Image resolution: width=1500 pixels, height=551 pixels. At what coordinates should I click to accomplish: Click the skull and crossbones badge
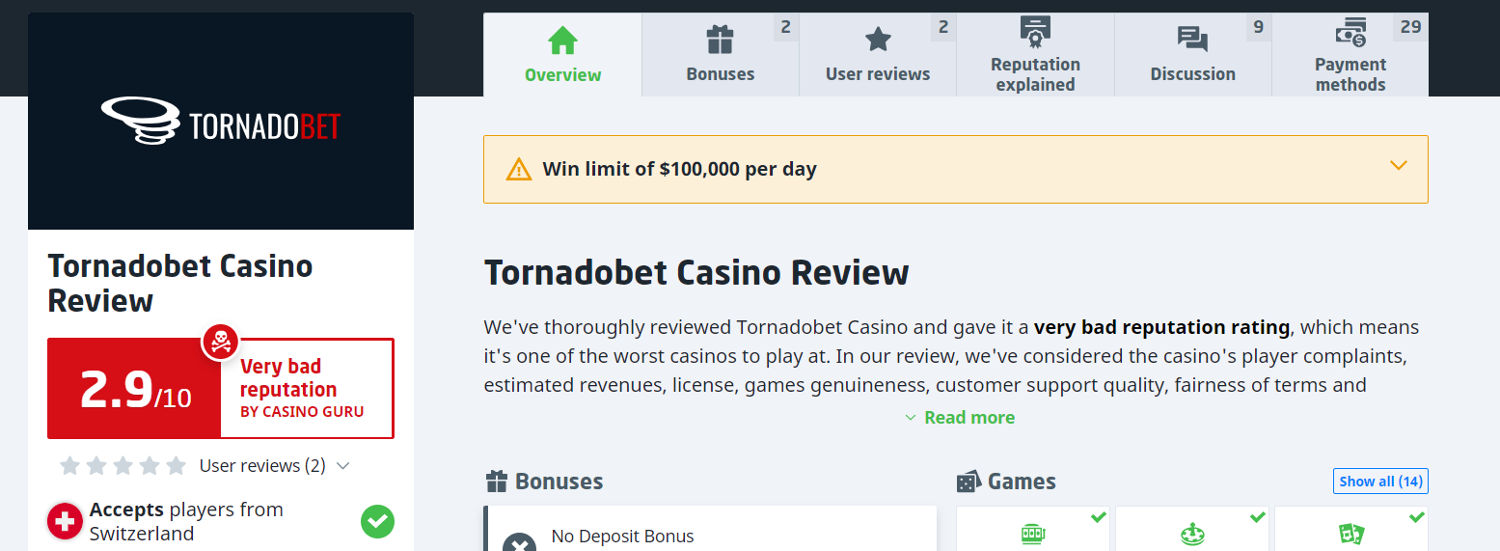tap(220, 342)
